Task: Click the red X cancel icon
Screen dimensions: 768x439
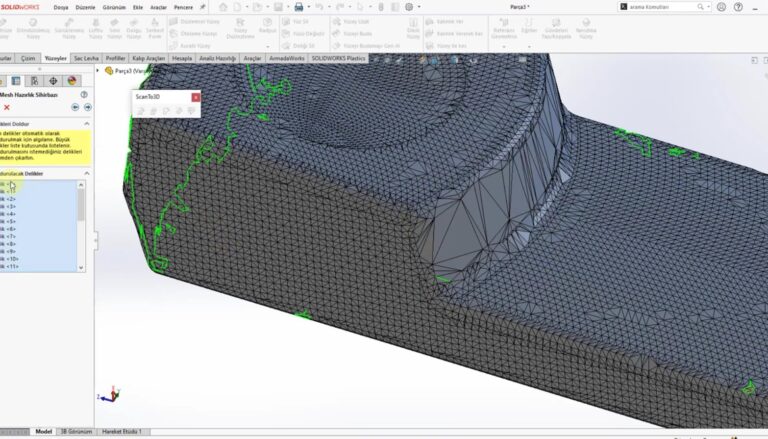Action: (7, 107)
